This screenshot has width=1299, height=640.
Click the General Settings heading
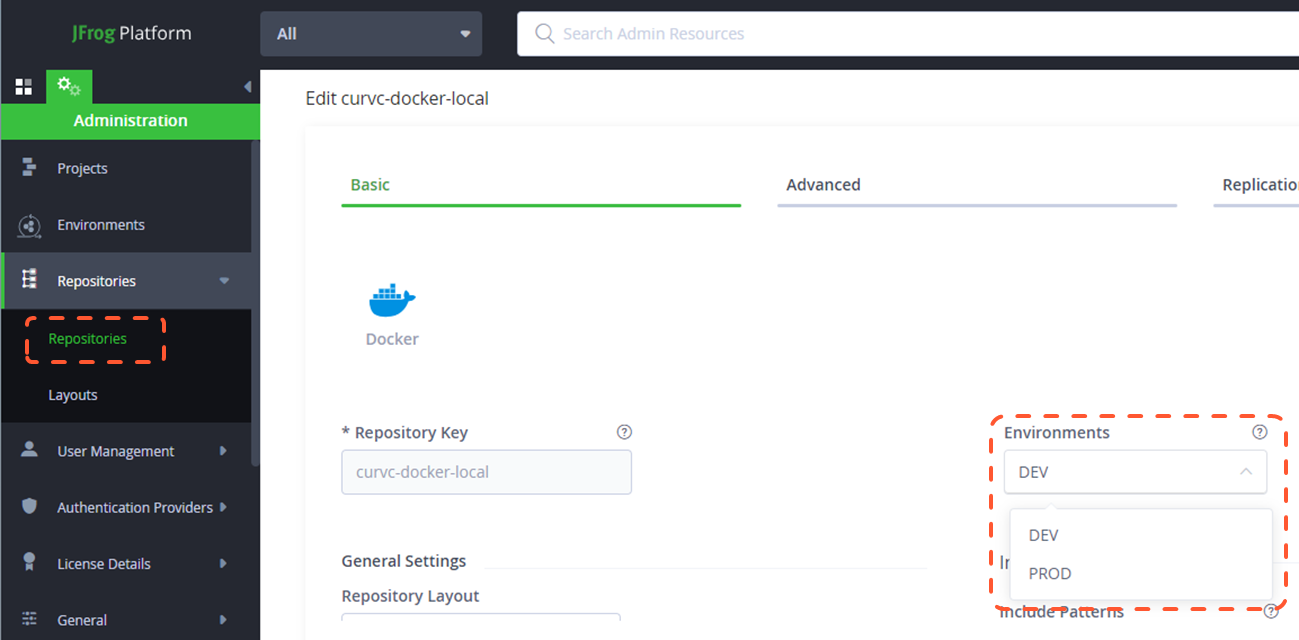(404, 561)
